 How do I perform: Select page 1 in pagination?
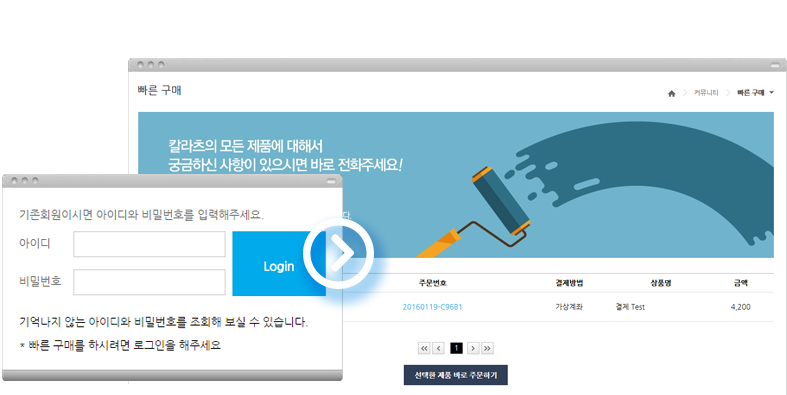click(x=456, y=348)
